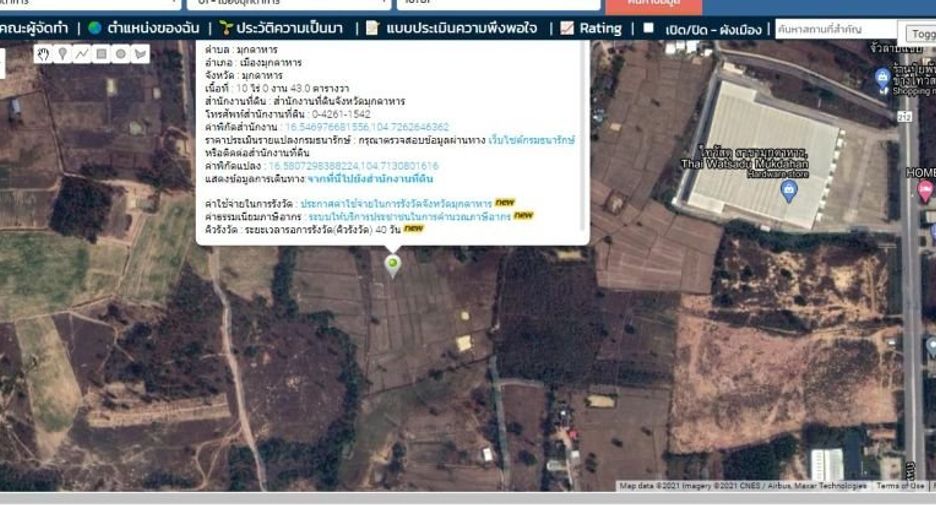Open the land office coordinates link
Screen dimensions: 936x505
tap(367, 127)
